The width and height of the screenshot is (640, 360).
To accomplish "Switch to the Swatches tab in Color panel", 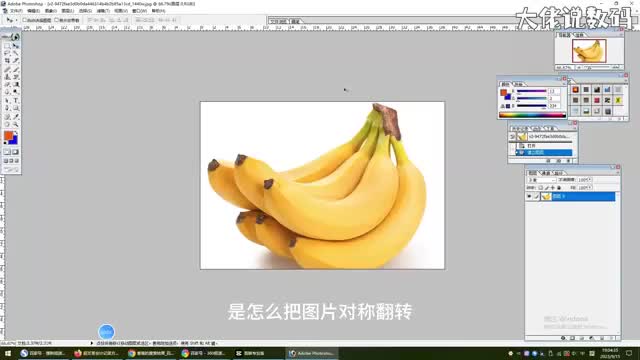I will [518, 84].
